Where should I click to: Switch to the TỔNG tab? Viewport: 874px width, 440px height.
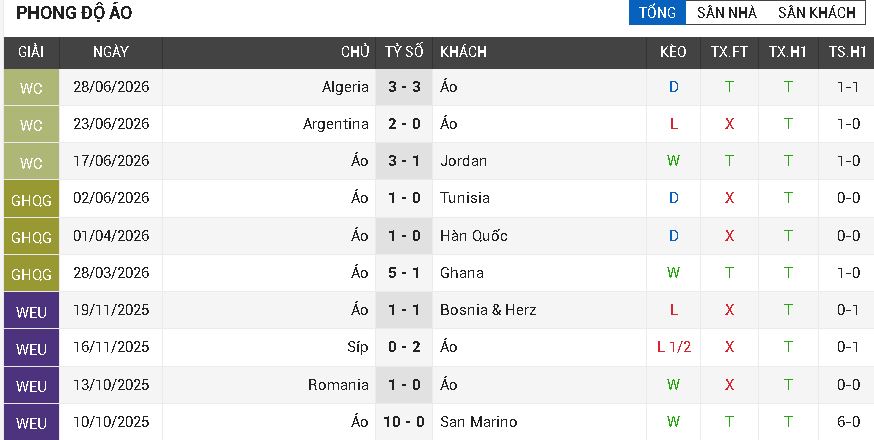tap(657, 12)
